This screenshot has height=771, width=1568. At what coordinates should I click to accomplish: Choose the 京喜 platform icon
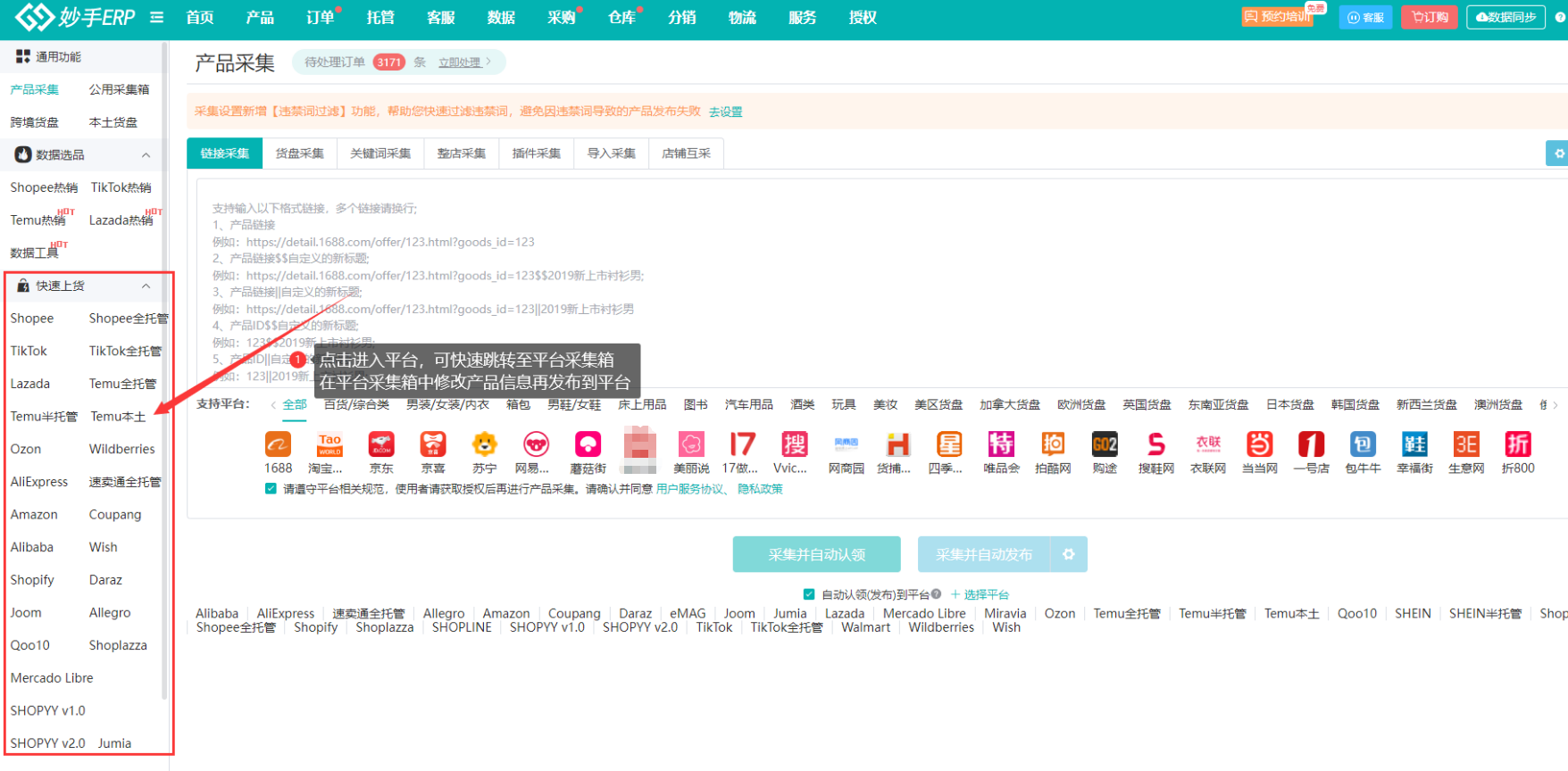tap(433, 444)
